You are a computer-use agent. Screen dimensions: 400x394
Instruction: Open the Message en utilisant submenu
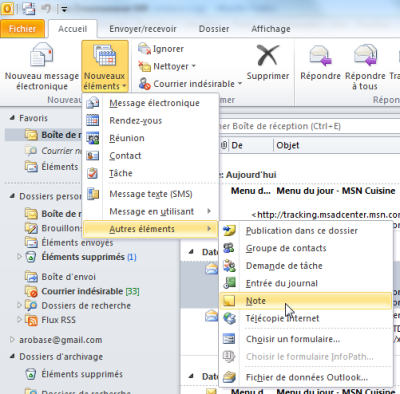coord(150,211)
